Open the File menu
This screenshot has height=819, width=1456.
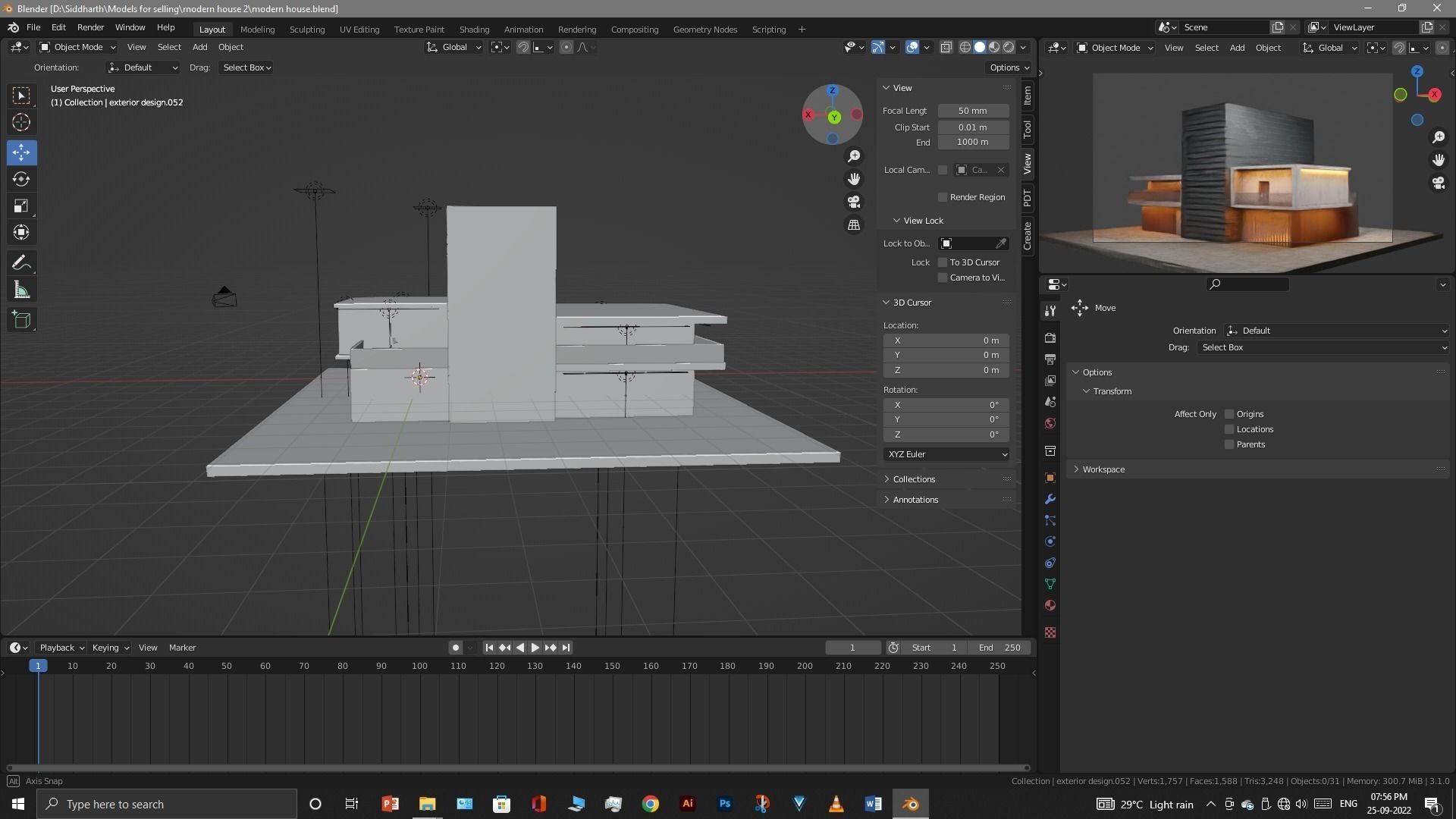coord(33,27)
